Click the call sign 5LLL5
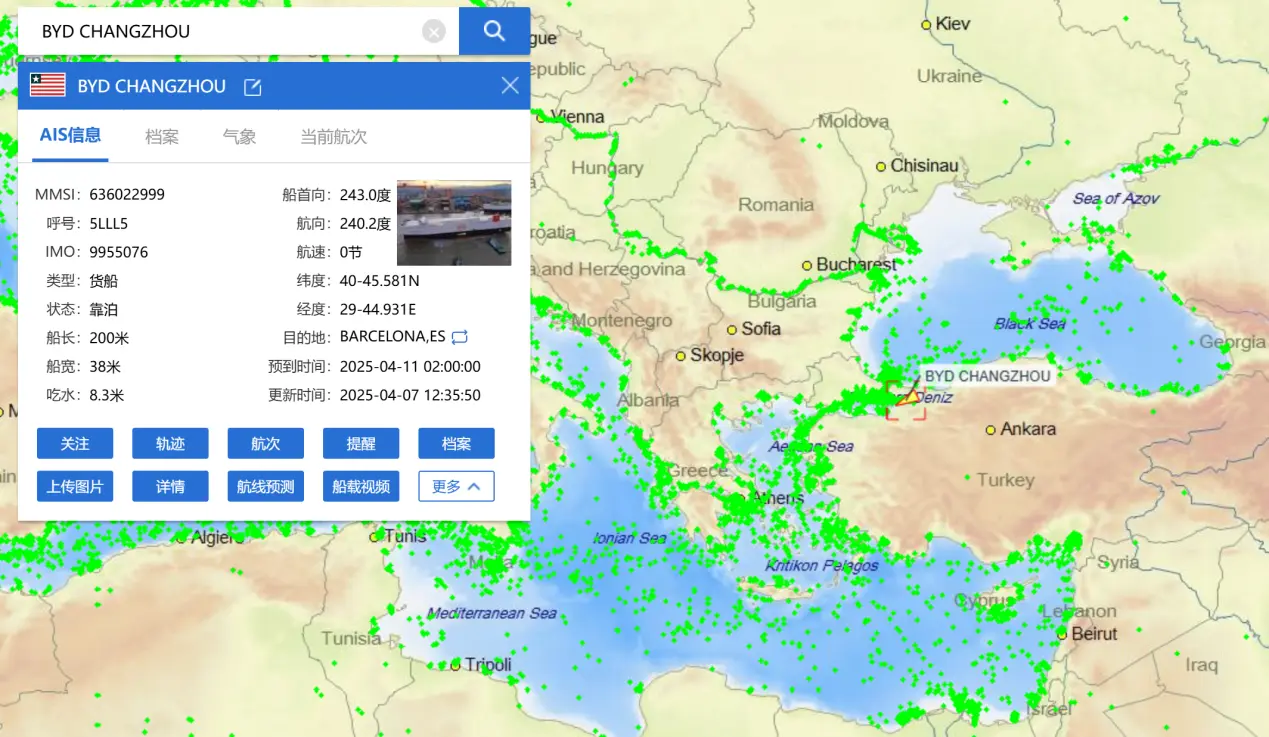1269x737 pixels. coord(109,223)
